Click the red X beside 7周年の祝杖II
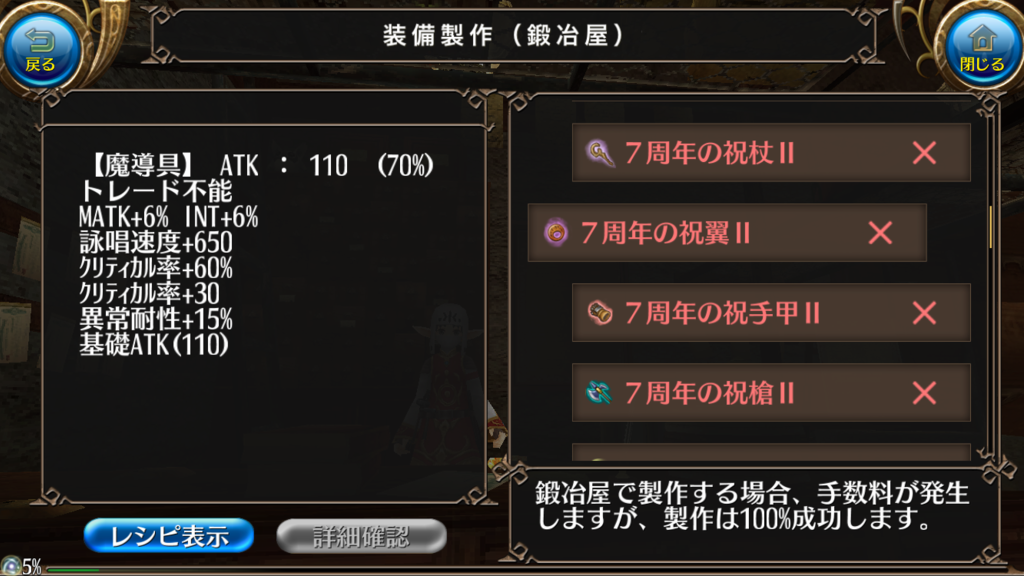The image size is (1024, 576). (x=924, y=153)
